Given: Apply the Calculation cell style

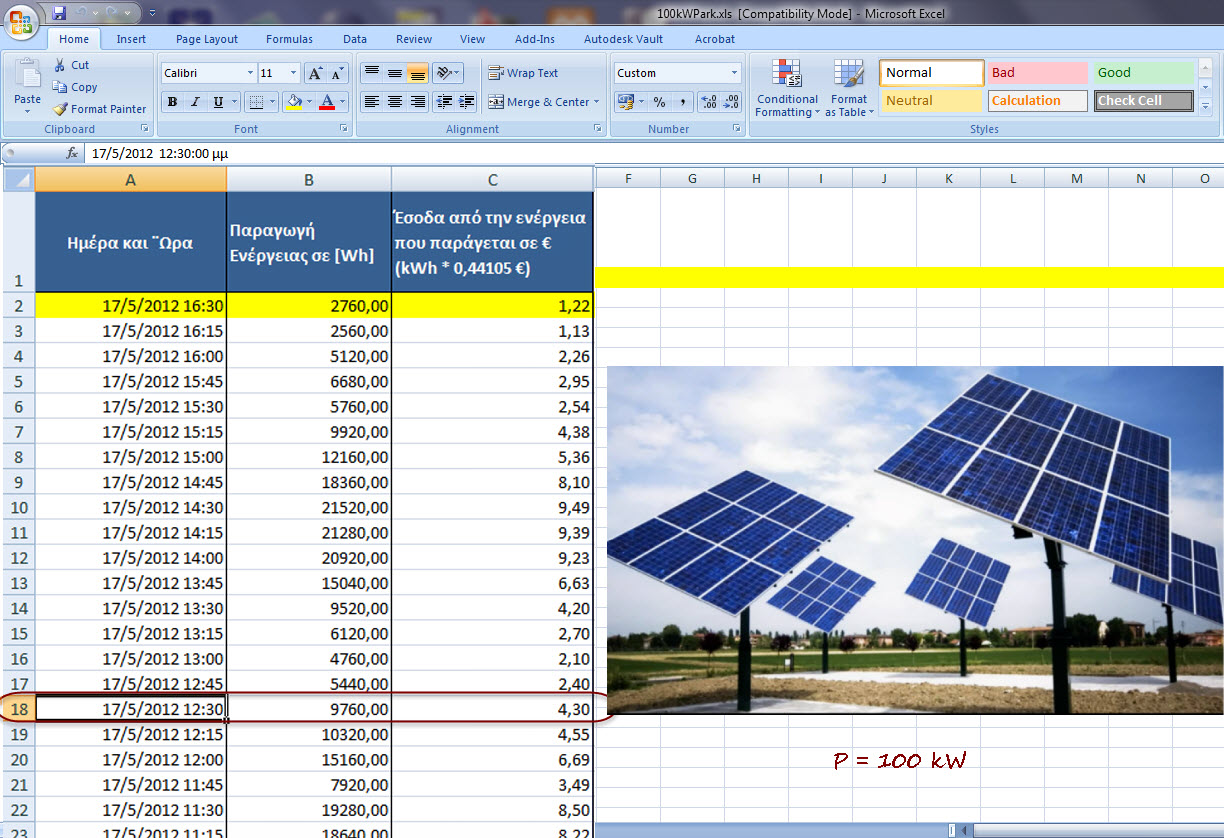Looking at the screenshot, I should point(1037,101).
